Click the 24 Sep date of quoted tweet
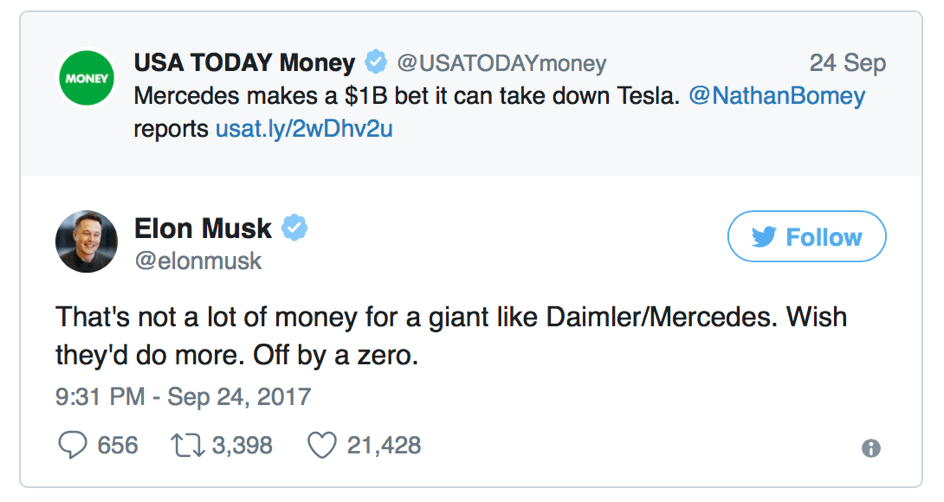This screenshot has width=944, height=502. pos(848,63)
